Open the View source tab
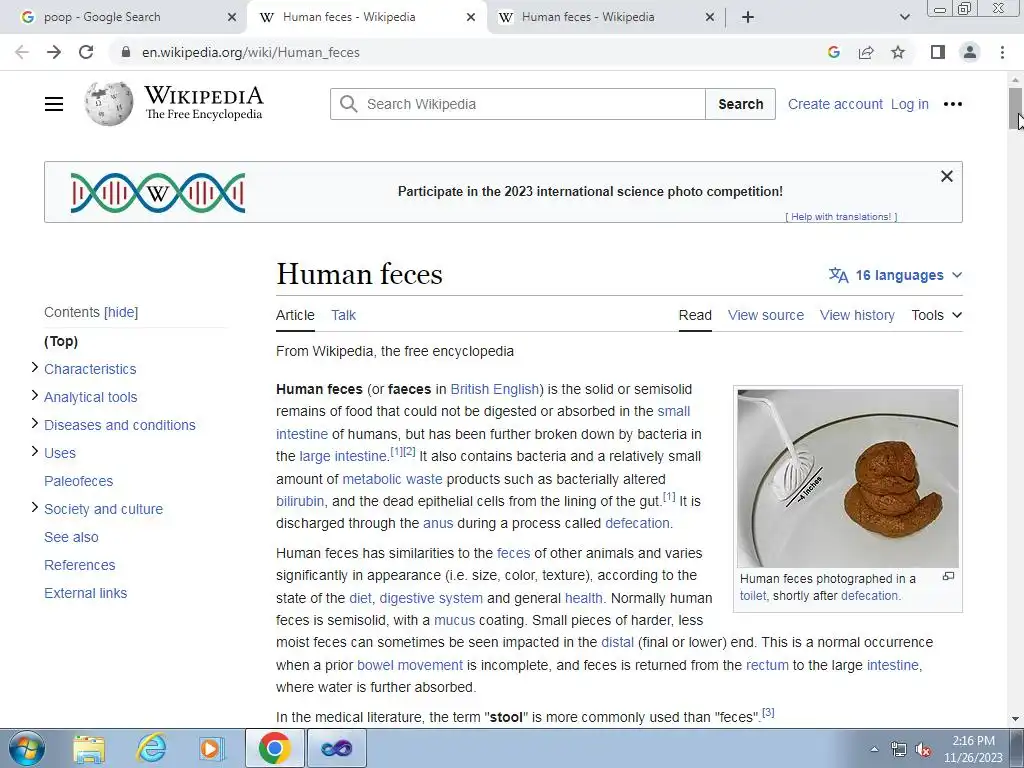 click(x=765, y=315)
